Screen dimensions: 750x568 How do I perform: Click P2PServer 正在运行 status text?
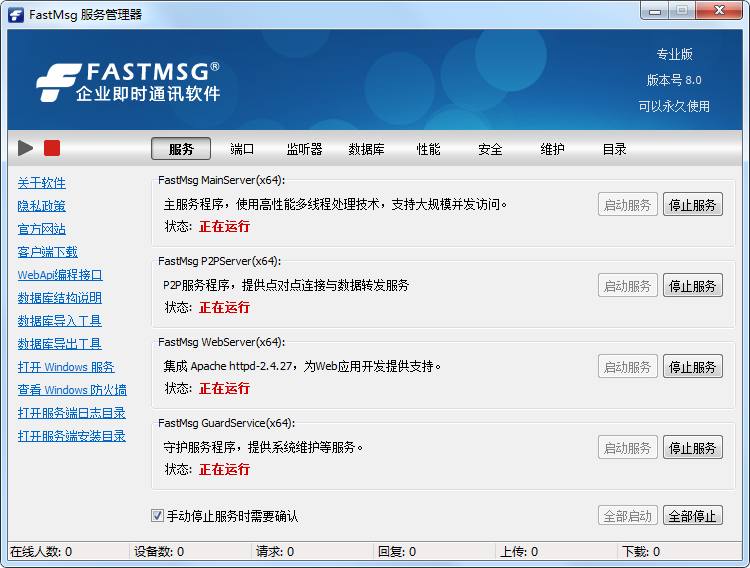pos(224,307)
